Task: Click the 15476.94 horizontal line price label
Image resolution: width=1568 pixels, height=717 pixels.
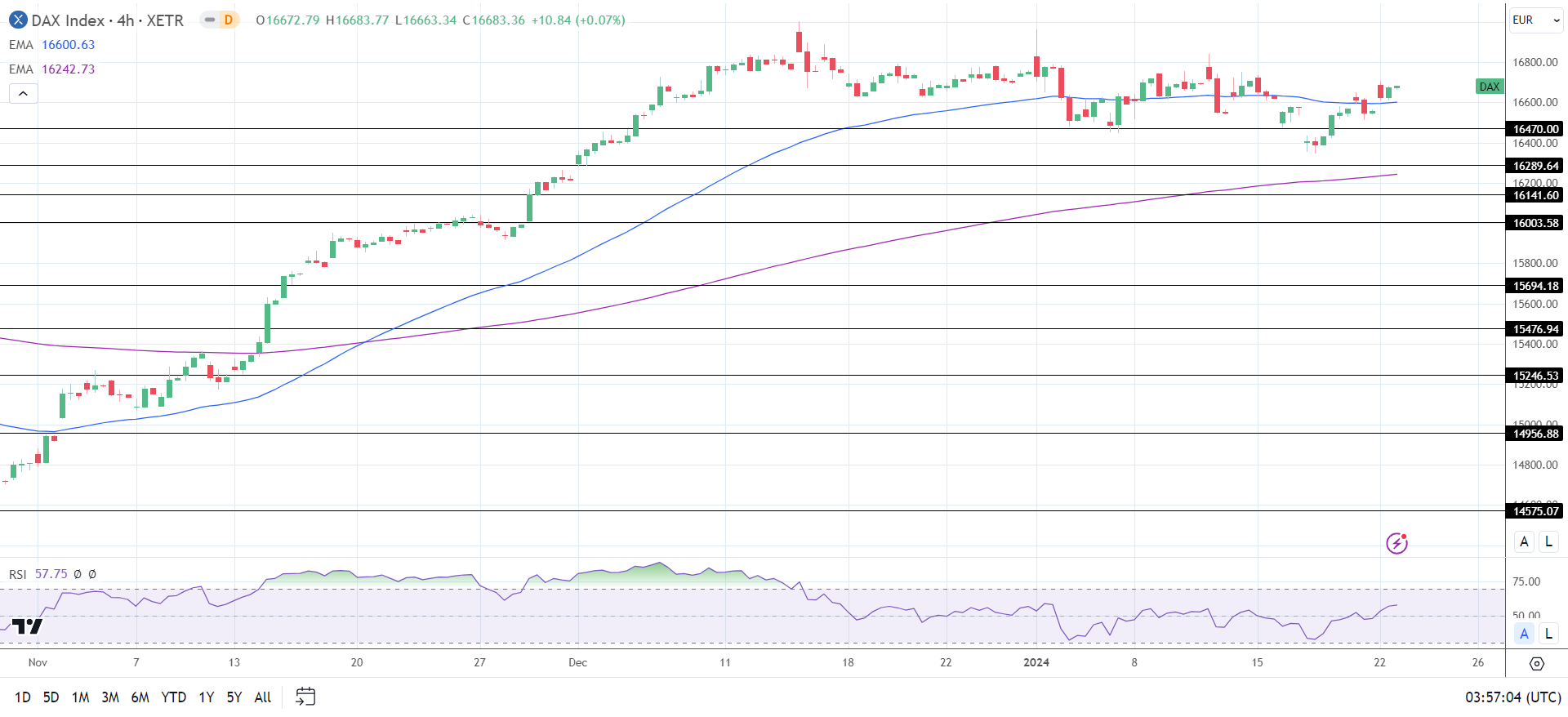Action: [x=1535, y=329]
